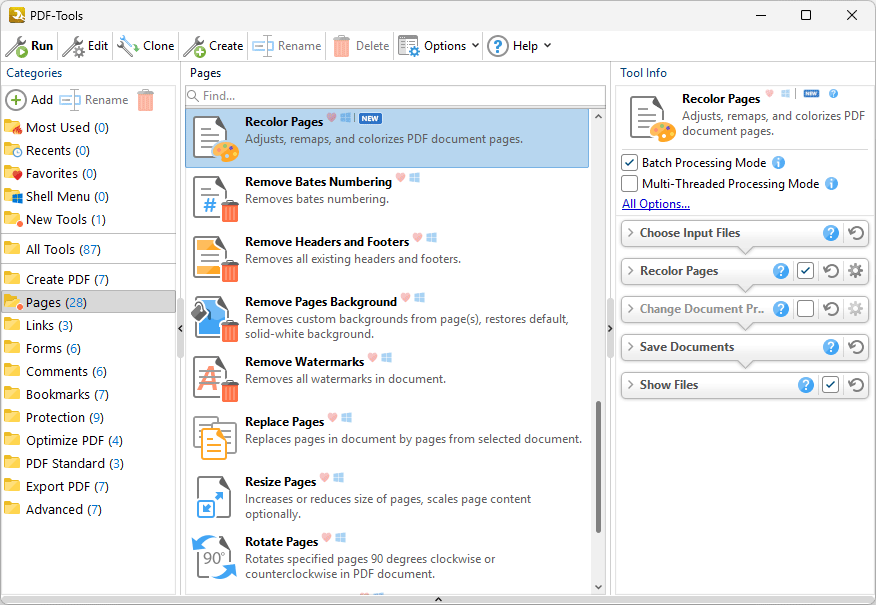The width and height of the screenshot is (876, 605).
Task: Uncheck the Show Files step checkbox
Action: (830, 385)
